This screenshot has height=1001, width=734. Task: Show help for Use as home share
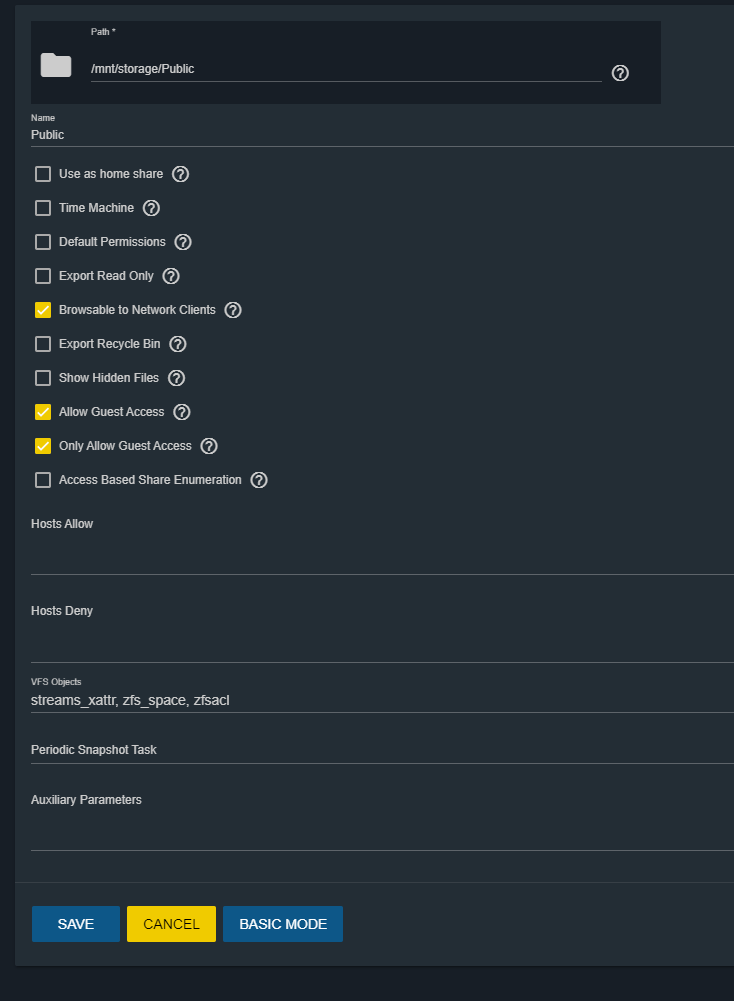tap(181, 174)
